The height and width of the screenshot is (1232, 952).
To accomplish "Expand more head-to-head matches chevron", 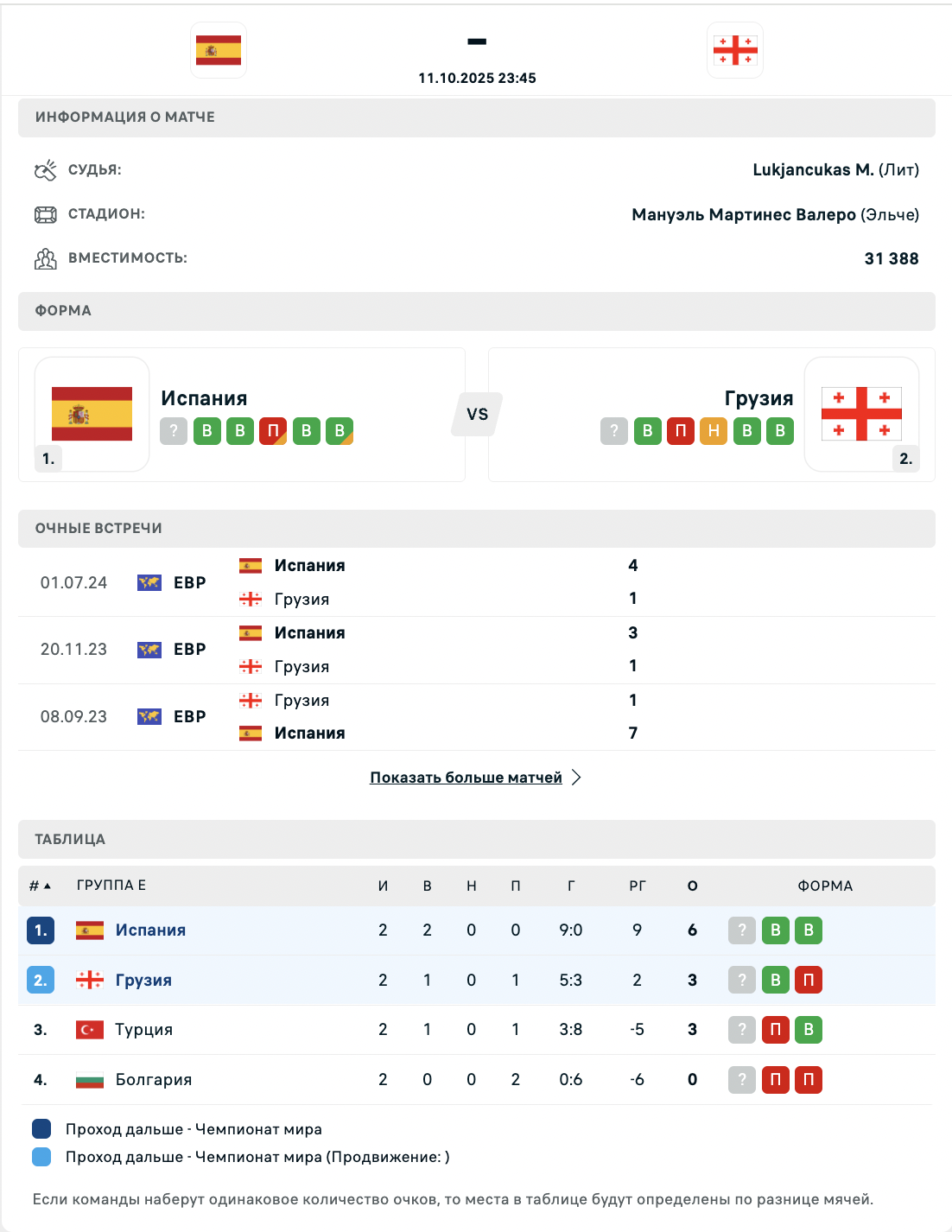I will (x=577, y=778).
